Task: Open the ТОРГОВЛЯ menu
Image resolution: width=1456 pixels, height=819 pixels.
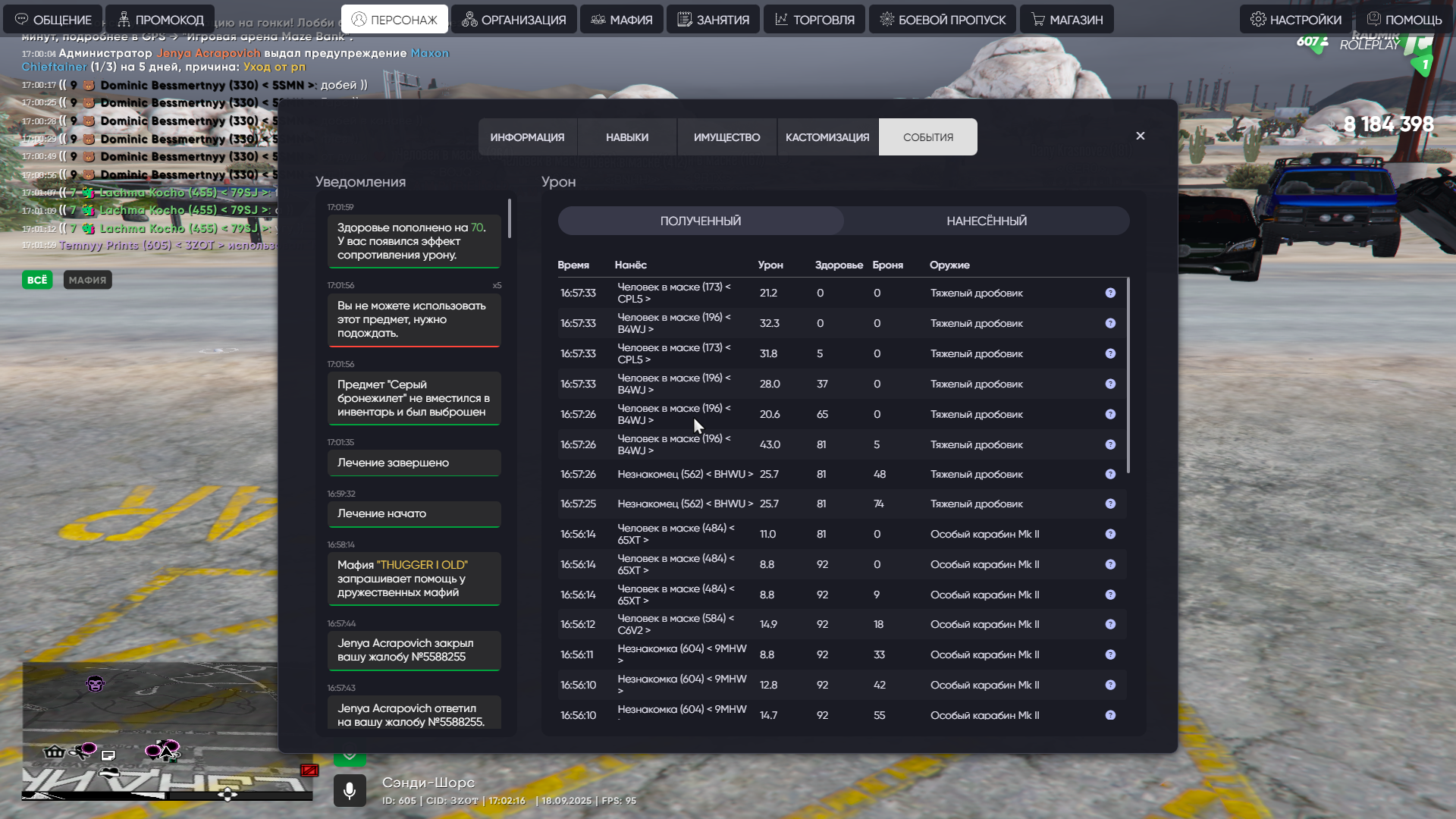Action: coord(814,20)
